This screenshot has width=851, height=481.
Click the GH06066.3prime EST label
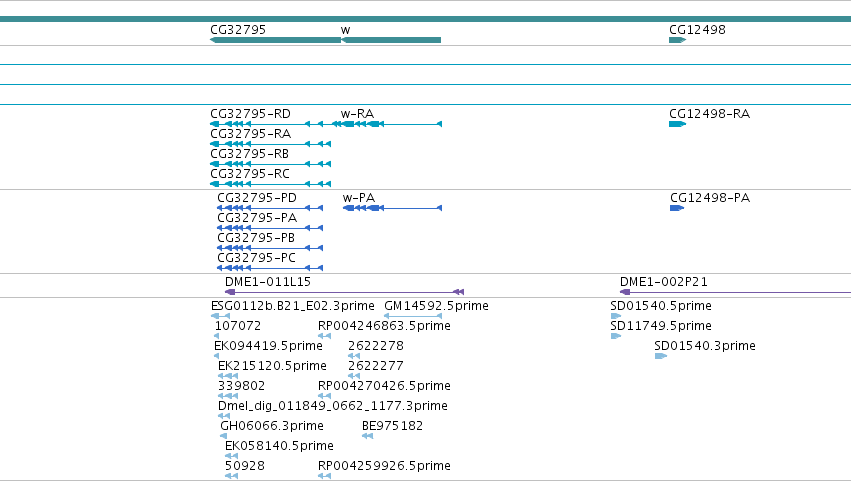[x=272, y=426]
